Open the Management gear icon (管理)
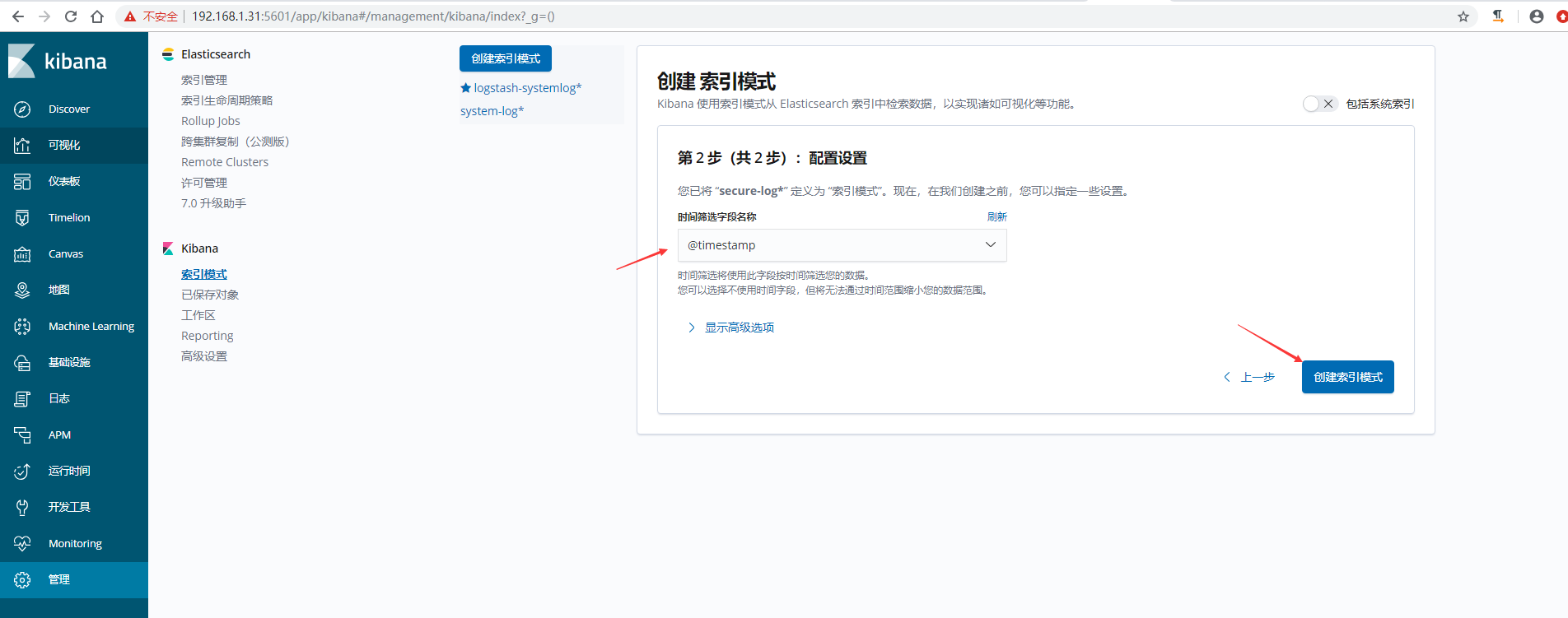The image size is (1568, 618). 22,579
